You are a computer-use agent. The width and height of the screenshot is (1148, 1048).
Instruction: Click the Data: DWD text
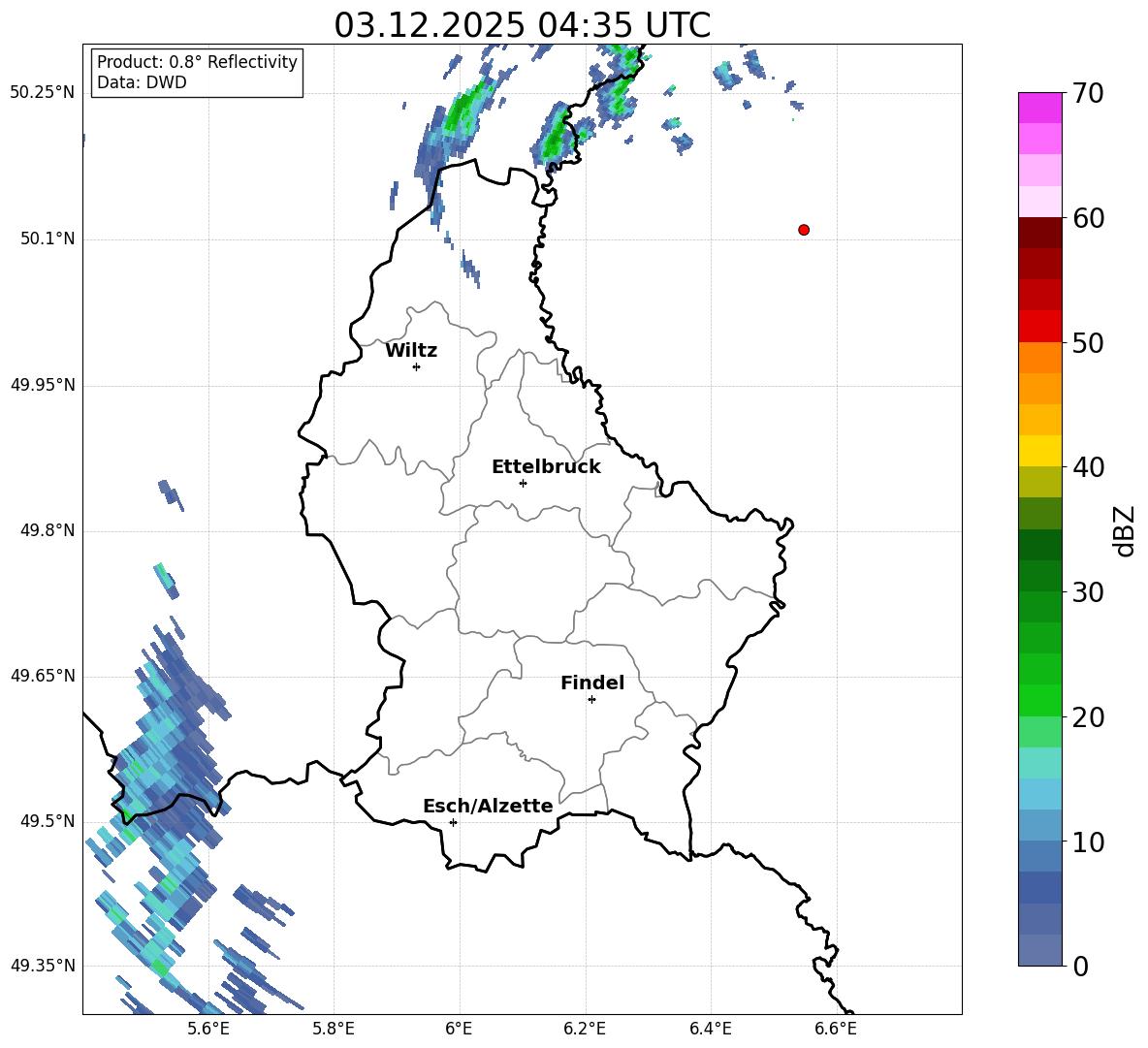tap(142, 82)
